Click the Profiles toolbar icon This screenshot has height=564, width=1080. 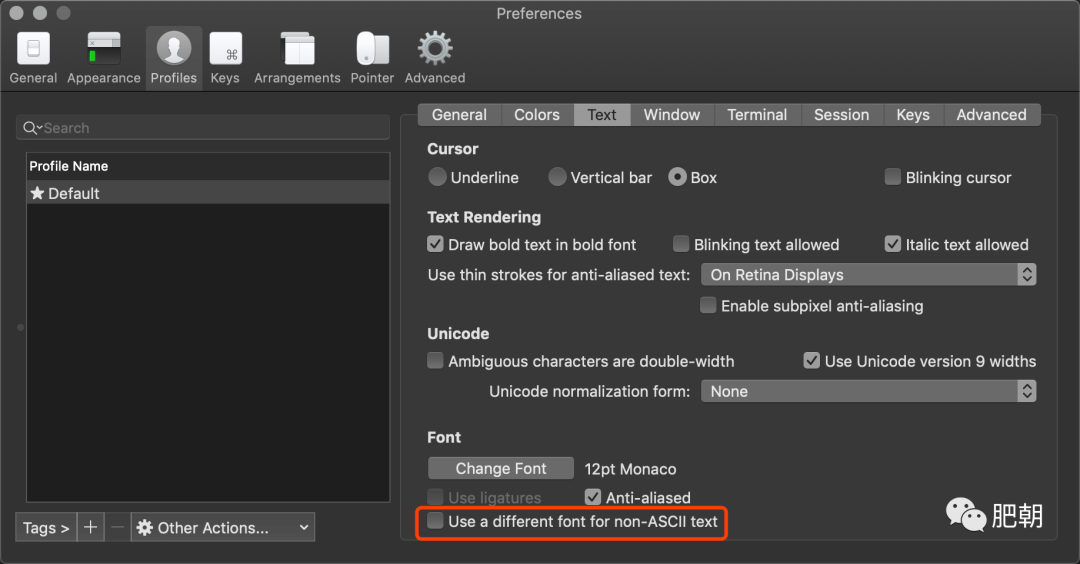click(x=174, y=49)
